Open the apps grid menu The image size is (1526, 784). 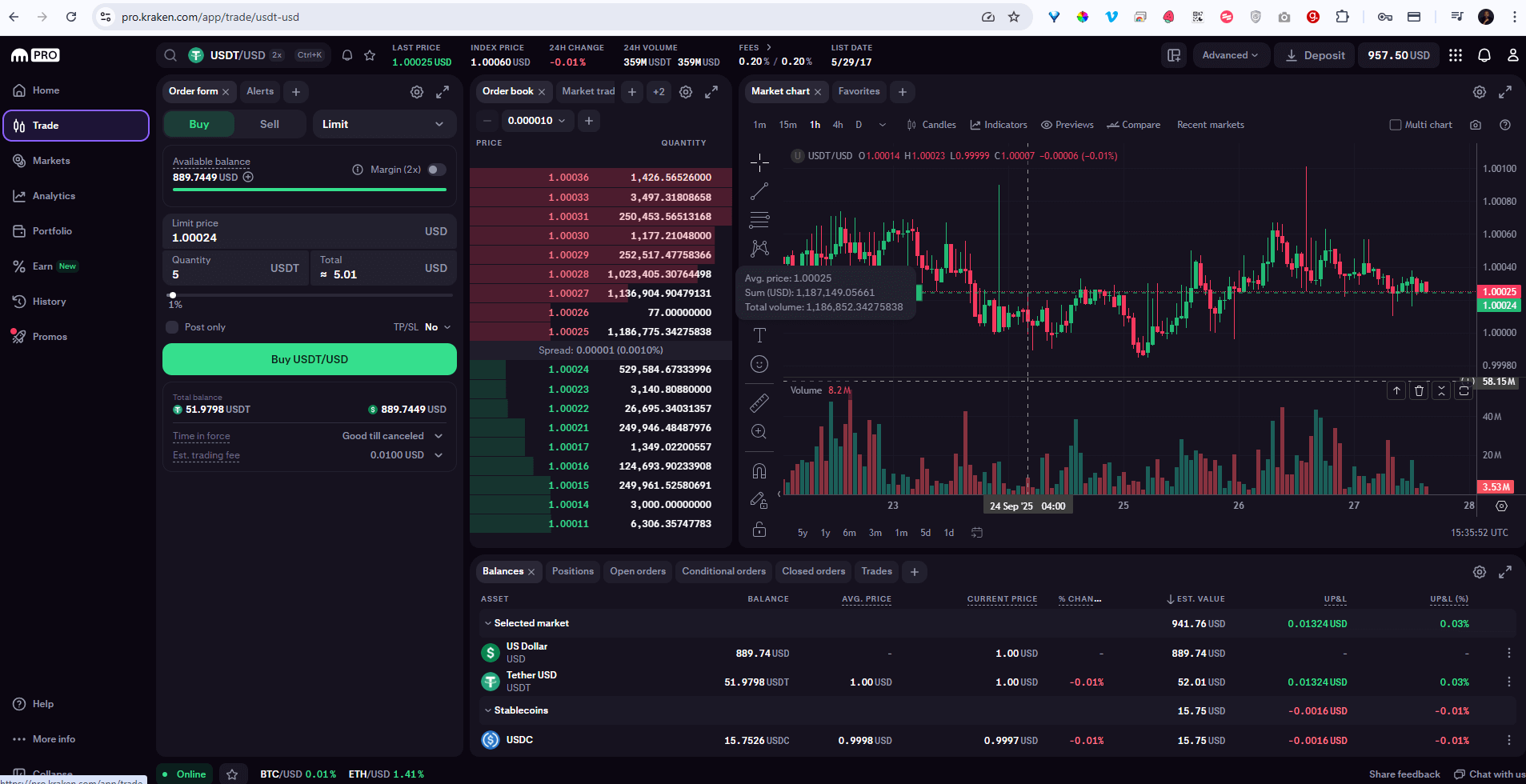pyautogui.click(x=1456, y=55)
